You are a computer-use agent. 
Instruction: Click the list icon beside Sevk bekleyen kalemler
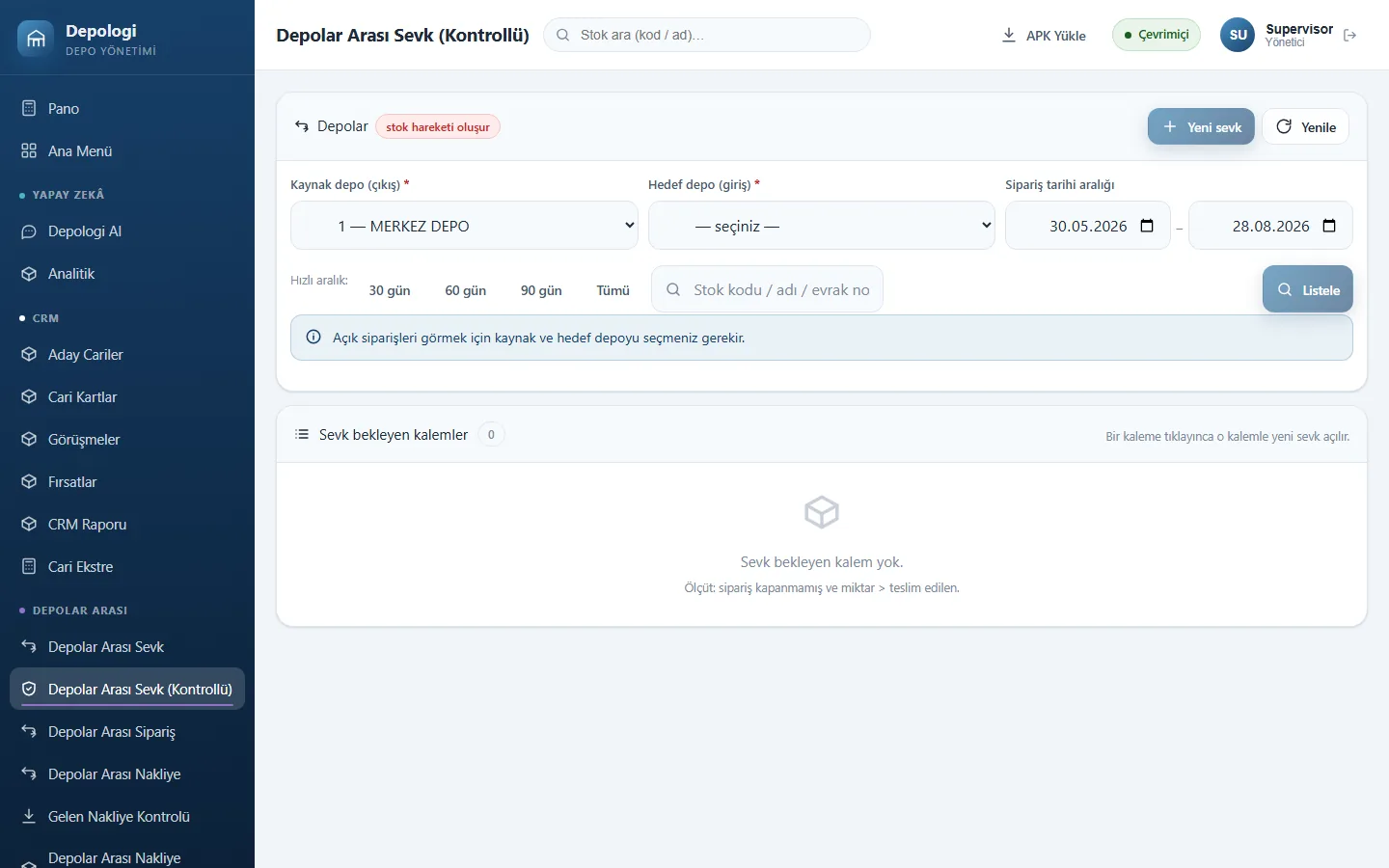(x=302, y=434)
